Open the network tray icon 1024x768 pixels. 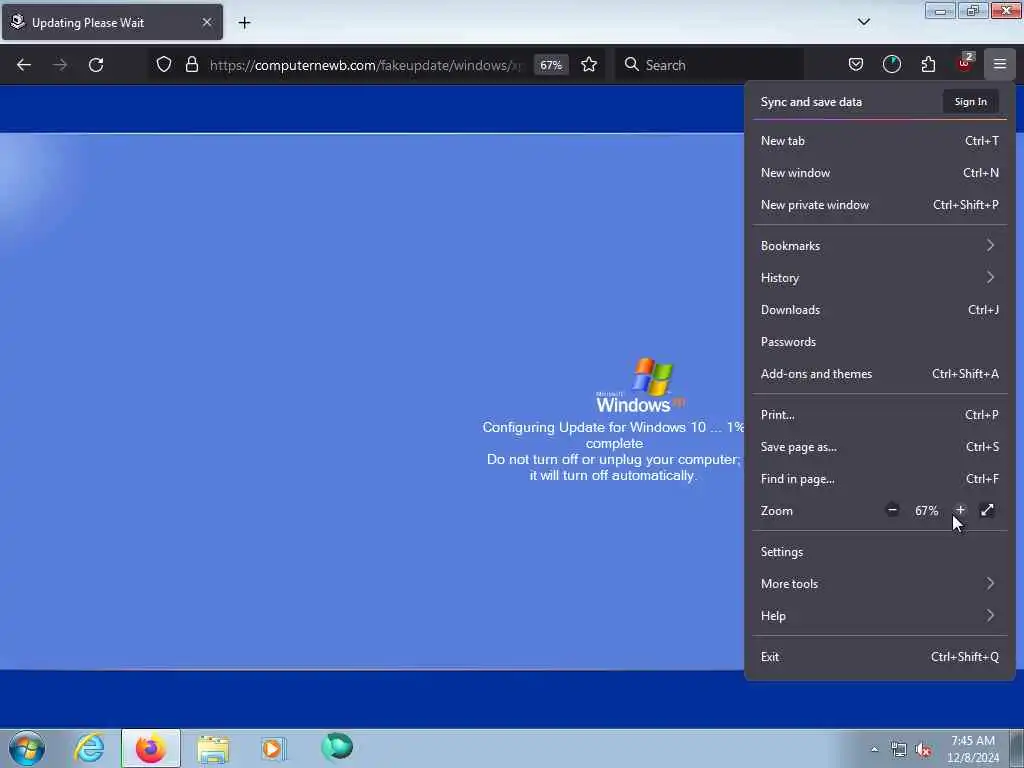(x=899, y=750)
